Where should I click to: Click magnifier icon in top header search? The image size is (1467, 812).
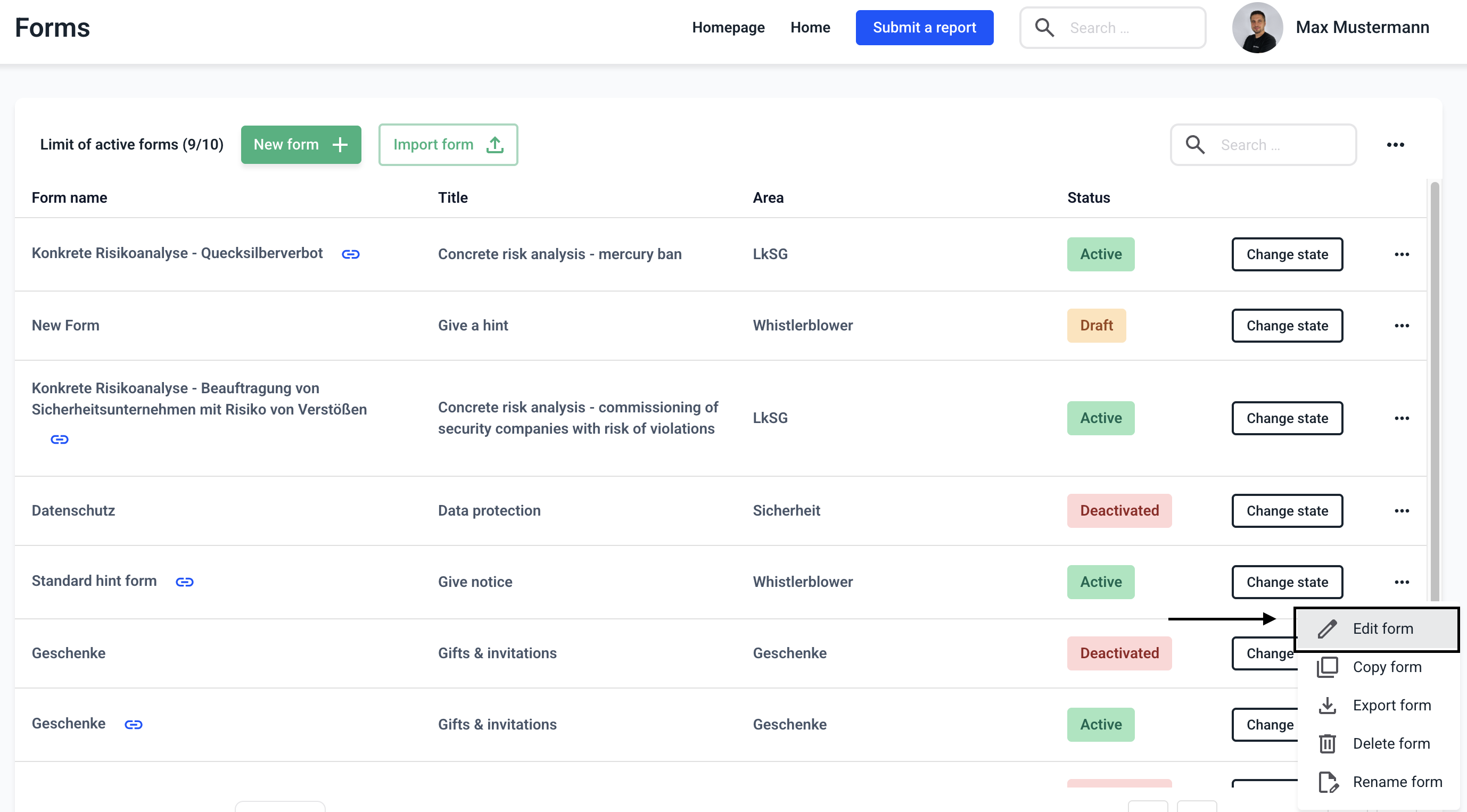coord(1044,27)
